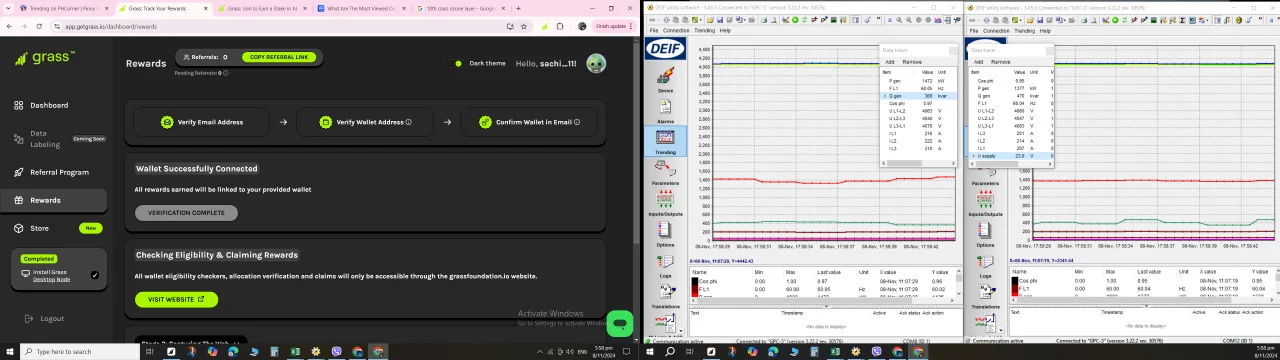Toggle the Install Grass Desktop Node checkmark
The height and width of the screenshot is (360, 1280).
(95, 275)
